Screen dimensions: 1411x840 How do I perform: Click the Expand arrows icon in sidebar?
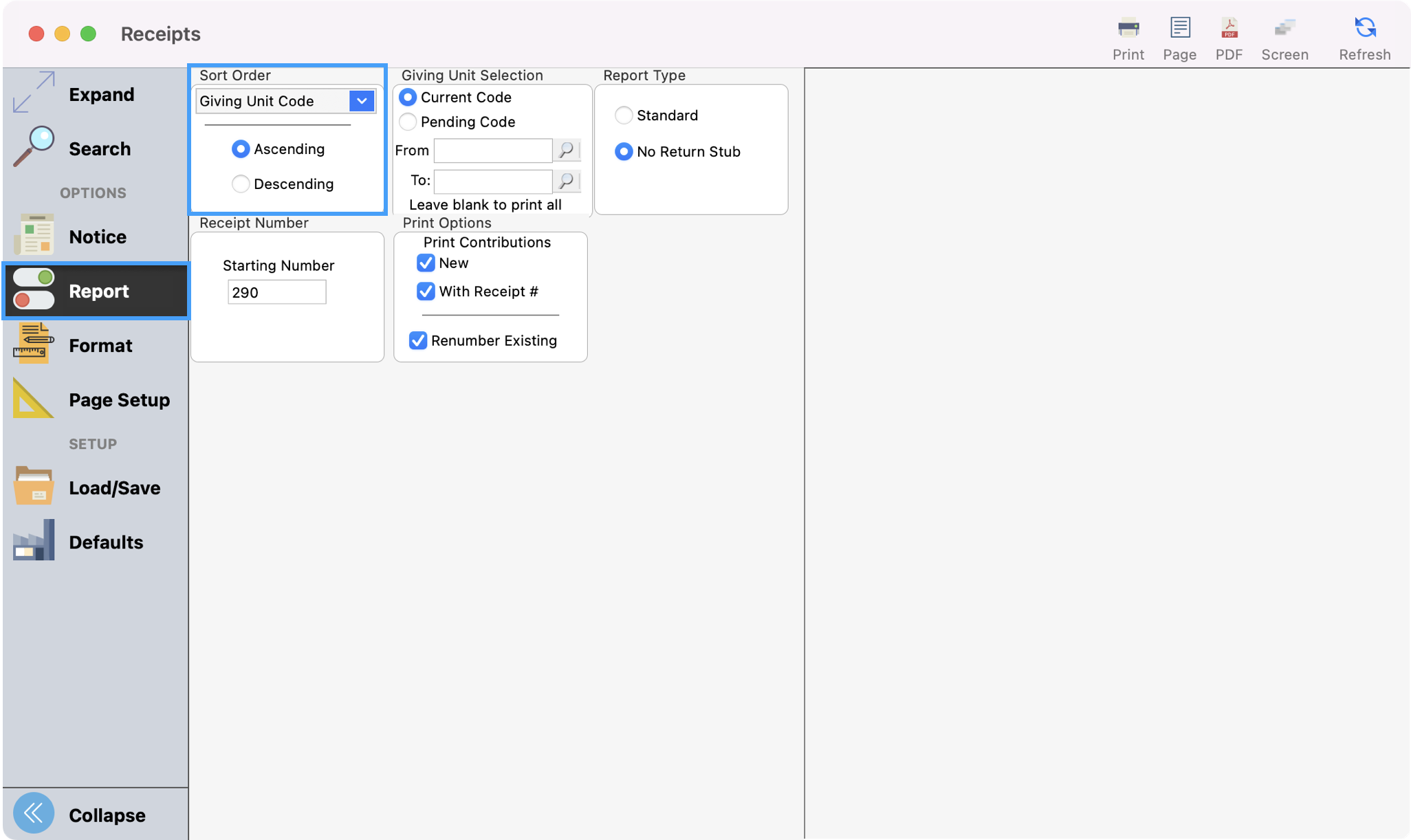(x=33, y=93)
